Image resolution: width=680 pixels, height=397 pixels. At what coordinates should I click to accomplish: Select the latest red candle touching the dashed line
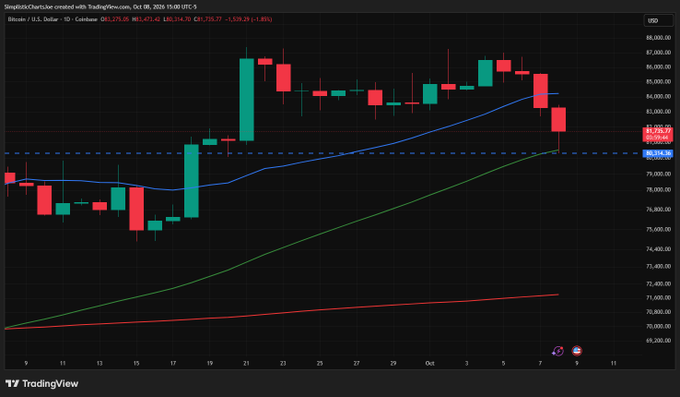[x=559, y=120]
